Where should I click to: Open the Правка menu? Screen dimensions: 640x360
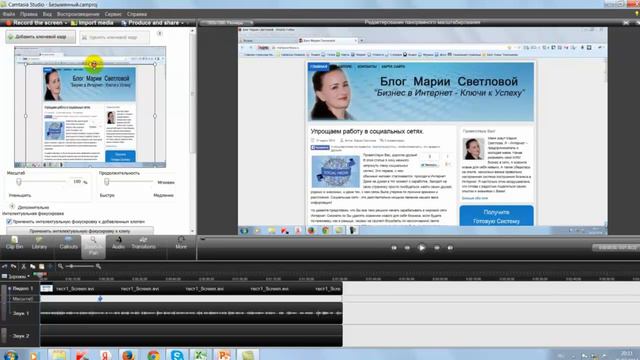tap(29, 14)
